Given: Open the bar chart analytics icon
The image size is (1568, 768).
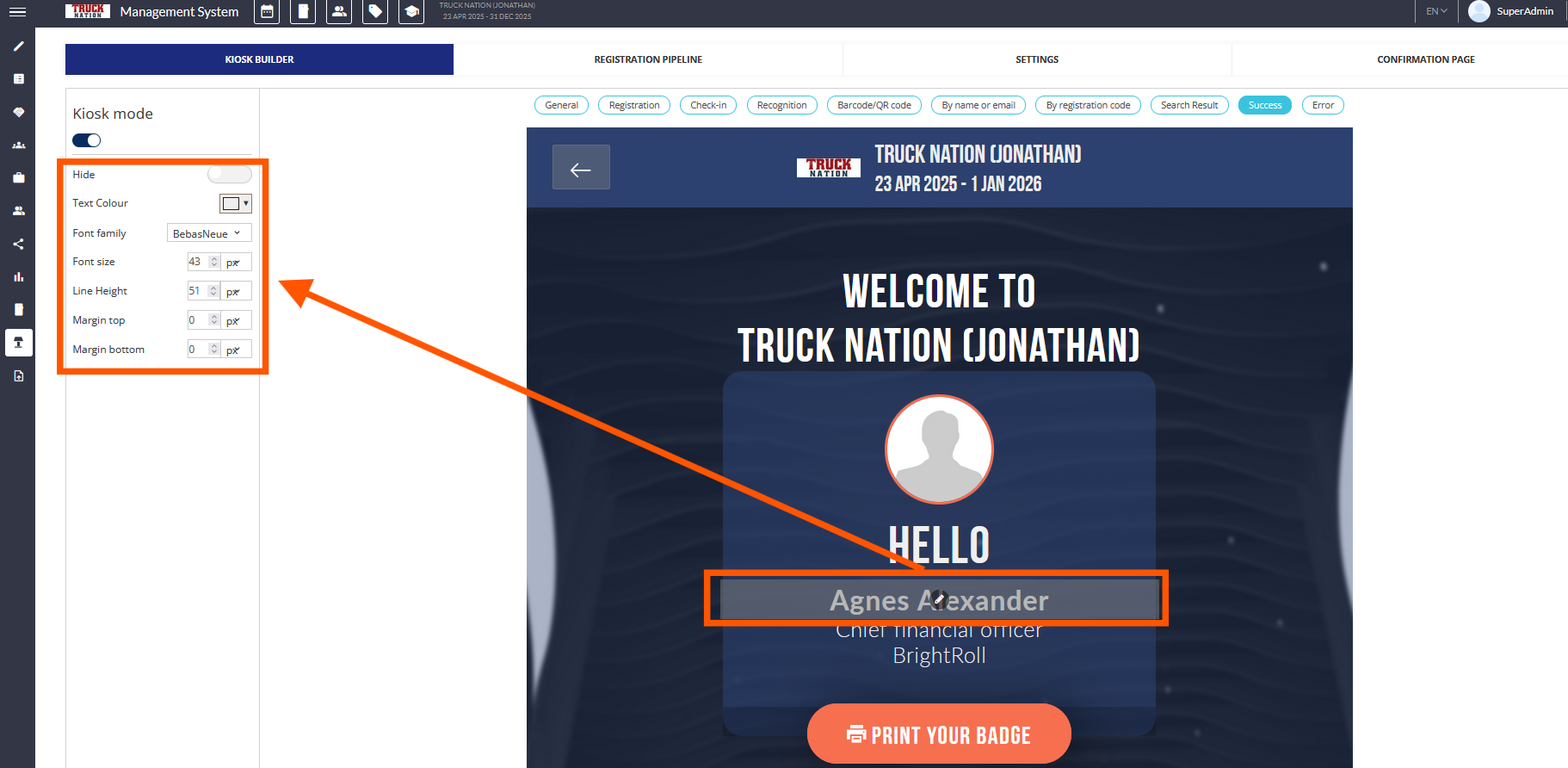Looking at the screenshot, I should coord(18,277).
